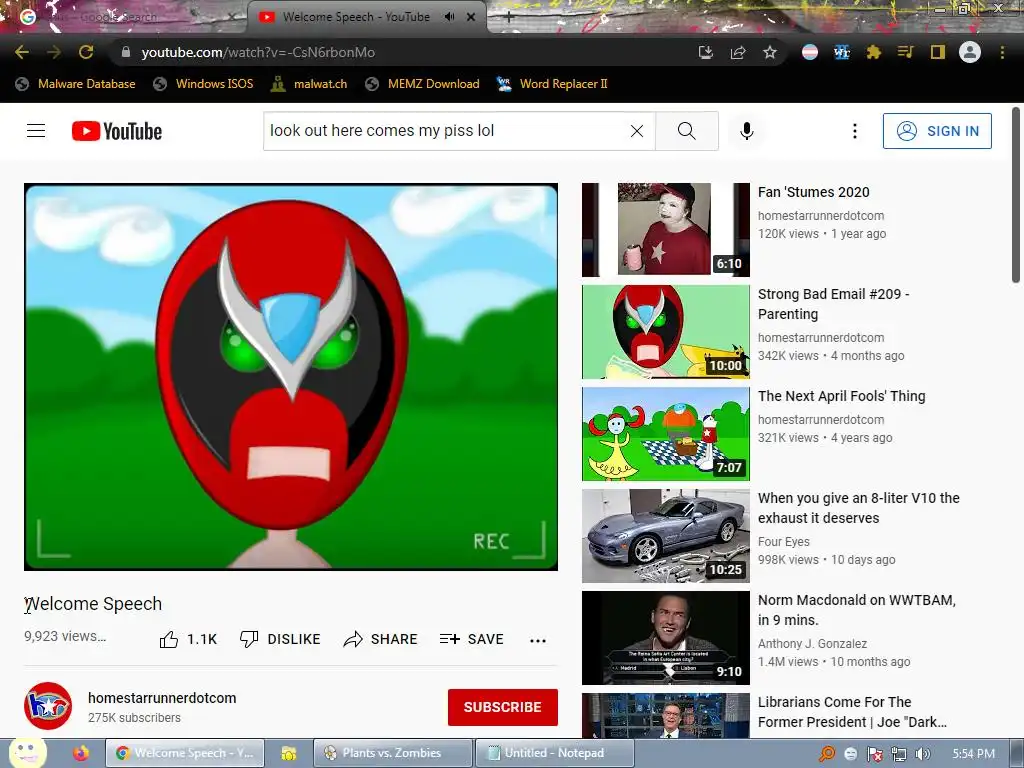Open the media control playlist icon

905,52
